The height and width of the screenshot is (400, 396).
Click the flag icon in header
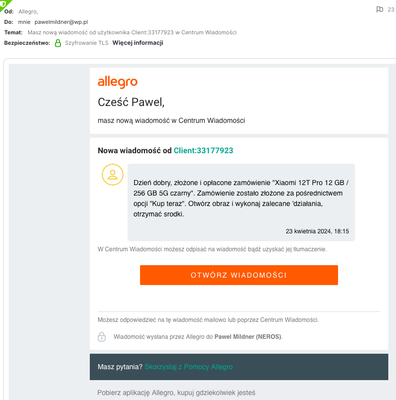coord(379,9)
